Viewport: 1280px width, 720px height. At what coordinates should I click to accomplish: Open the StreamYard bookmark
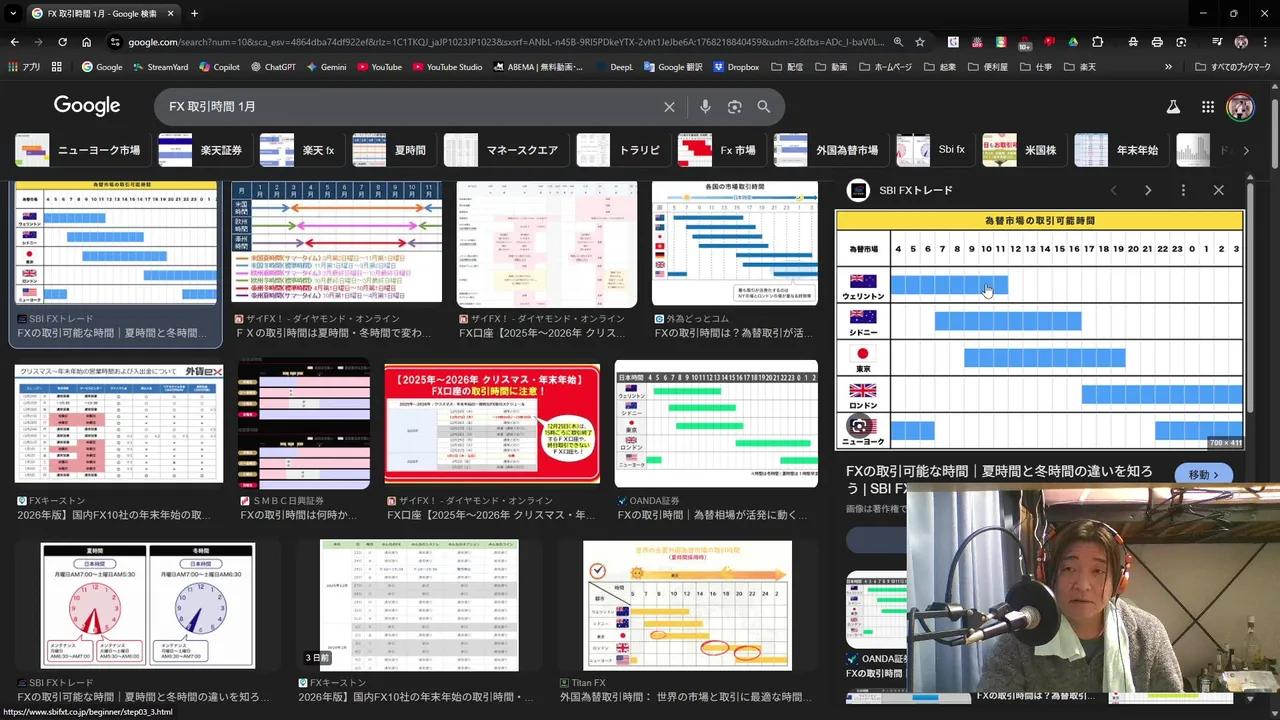(160, 67)
